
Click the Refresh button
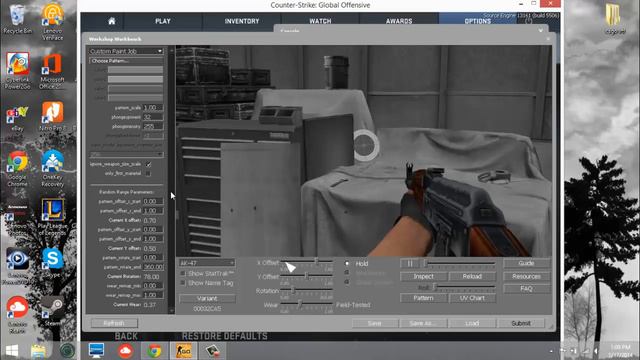point(114,323)
